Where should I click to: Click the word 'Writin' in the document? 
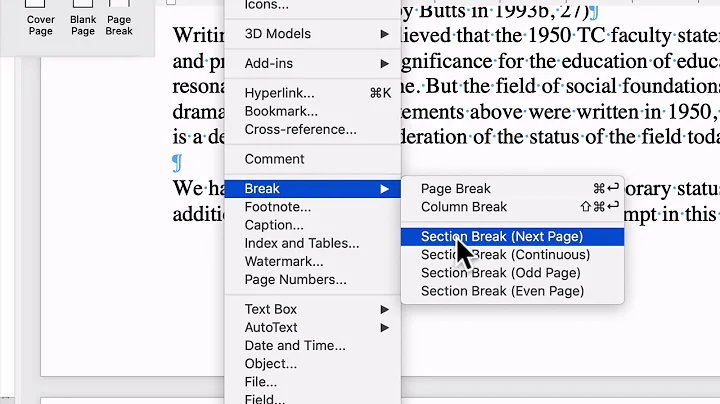click(x=198, y=36)
